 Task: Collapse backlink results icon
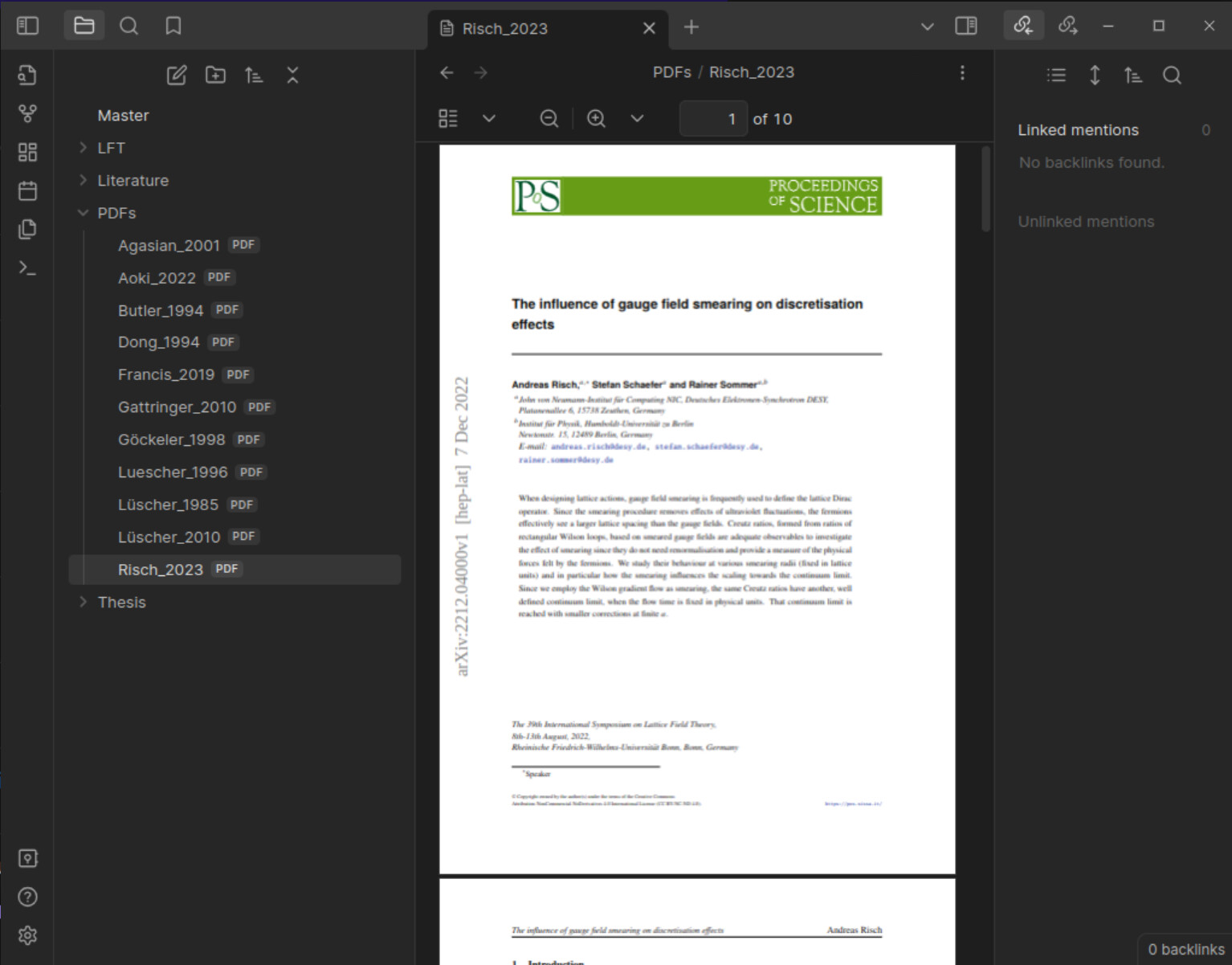coord(1056,76)
